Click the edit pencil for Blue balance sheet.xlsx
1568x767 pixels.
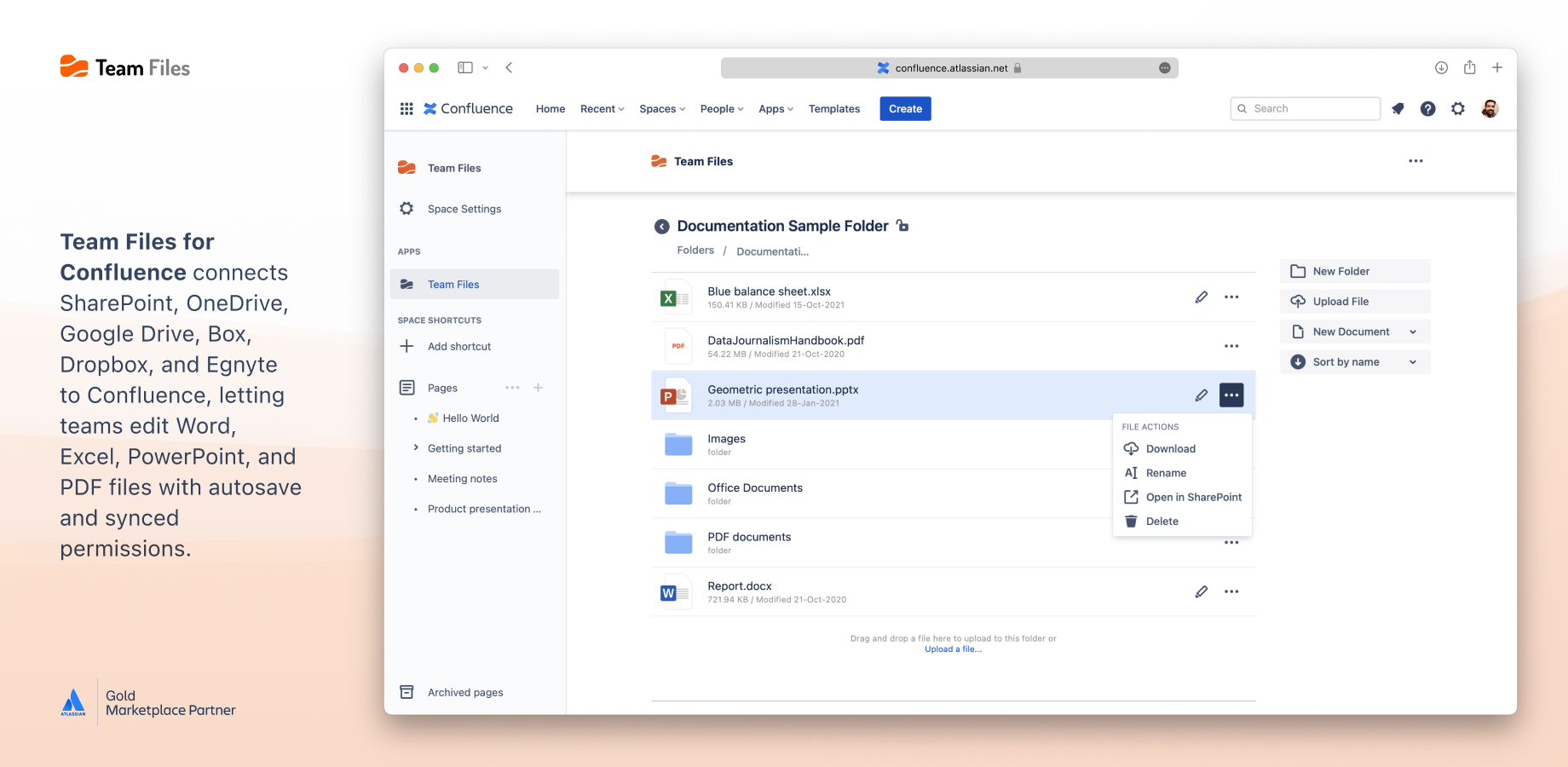[x=1201, y=297]
